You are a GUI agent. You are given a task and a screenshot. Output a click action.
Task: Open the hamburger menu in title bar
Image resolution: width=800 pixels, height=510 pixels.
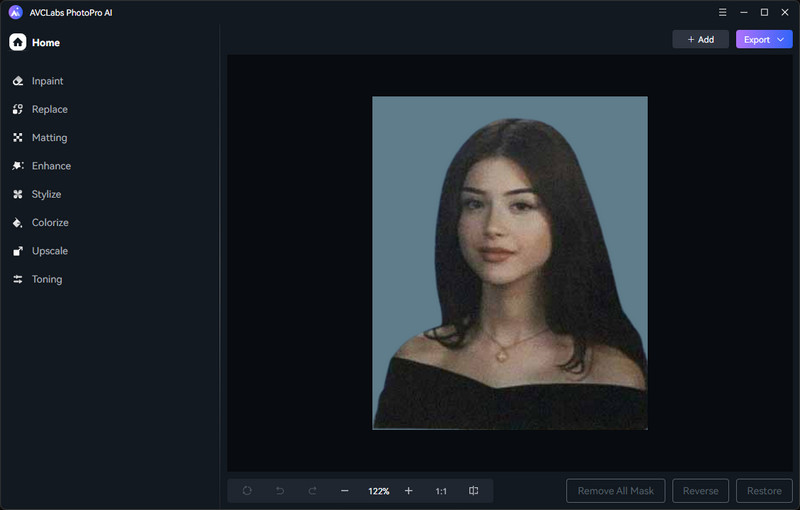(722, 12)
